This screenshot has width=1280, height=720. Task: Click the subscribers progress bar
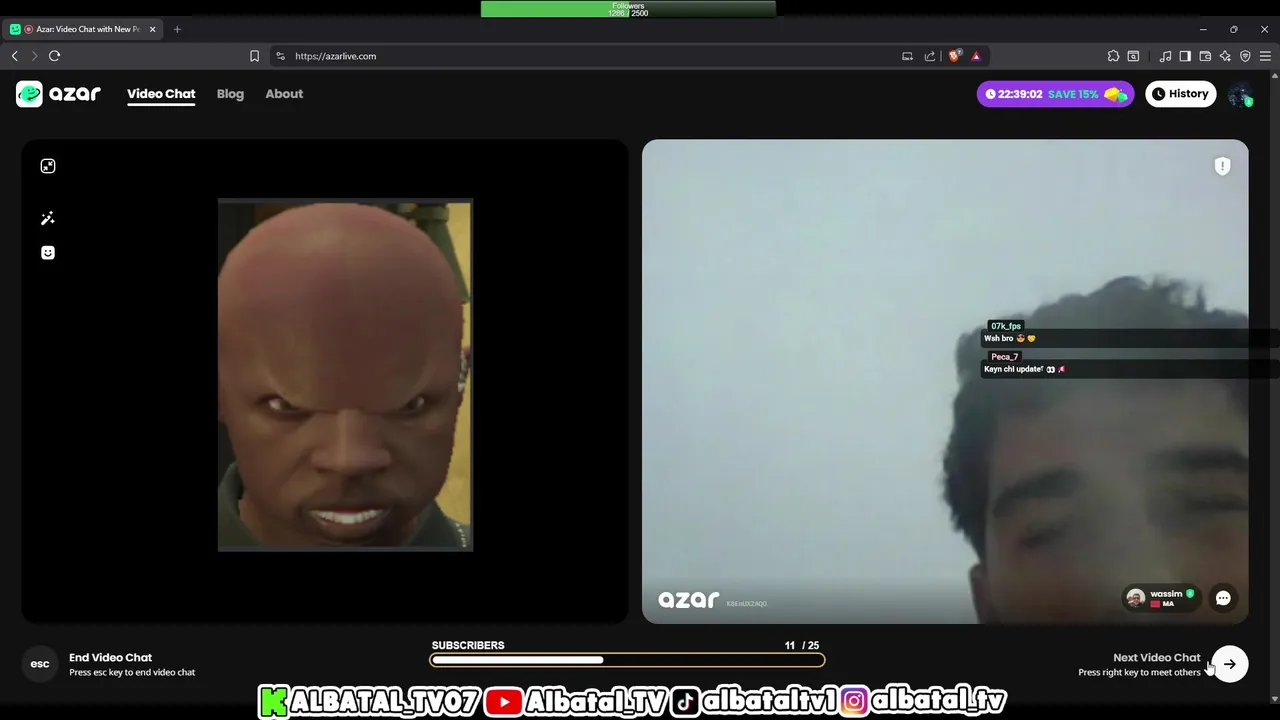[627, 660]
